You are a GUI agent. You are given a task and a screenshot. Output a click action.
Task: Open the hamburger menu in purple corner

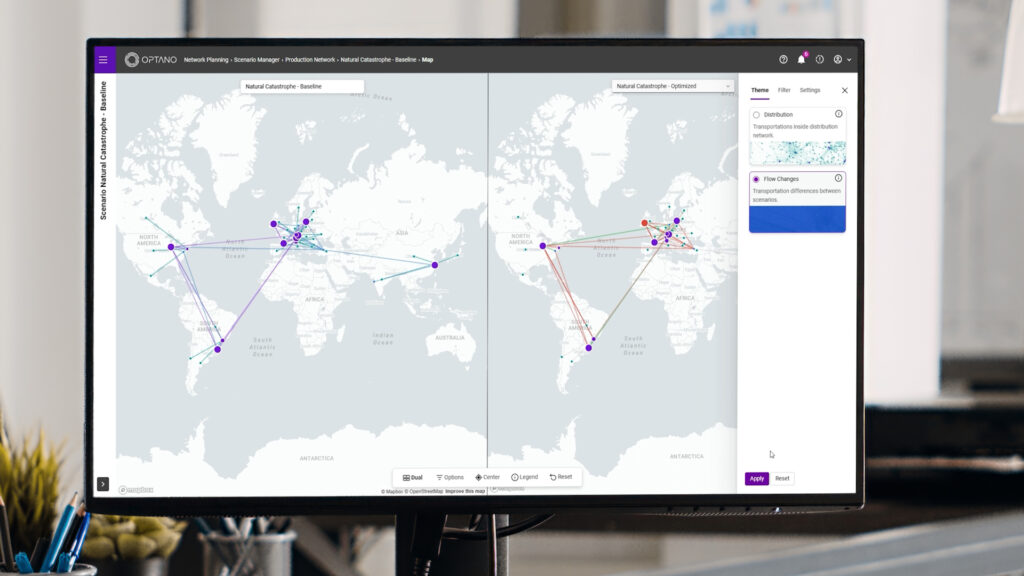click(103, 60)
